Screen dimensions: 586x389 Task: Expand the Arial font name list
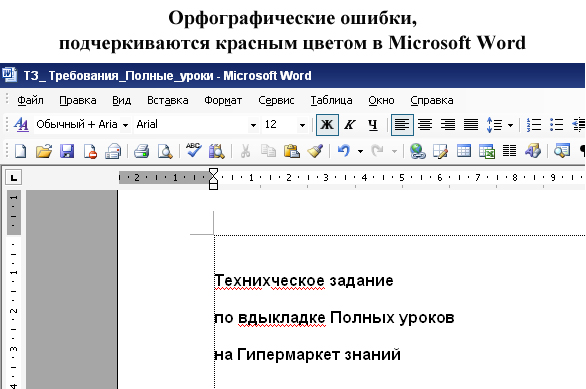pos(253,125)
